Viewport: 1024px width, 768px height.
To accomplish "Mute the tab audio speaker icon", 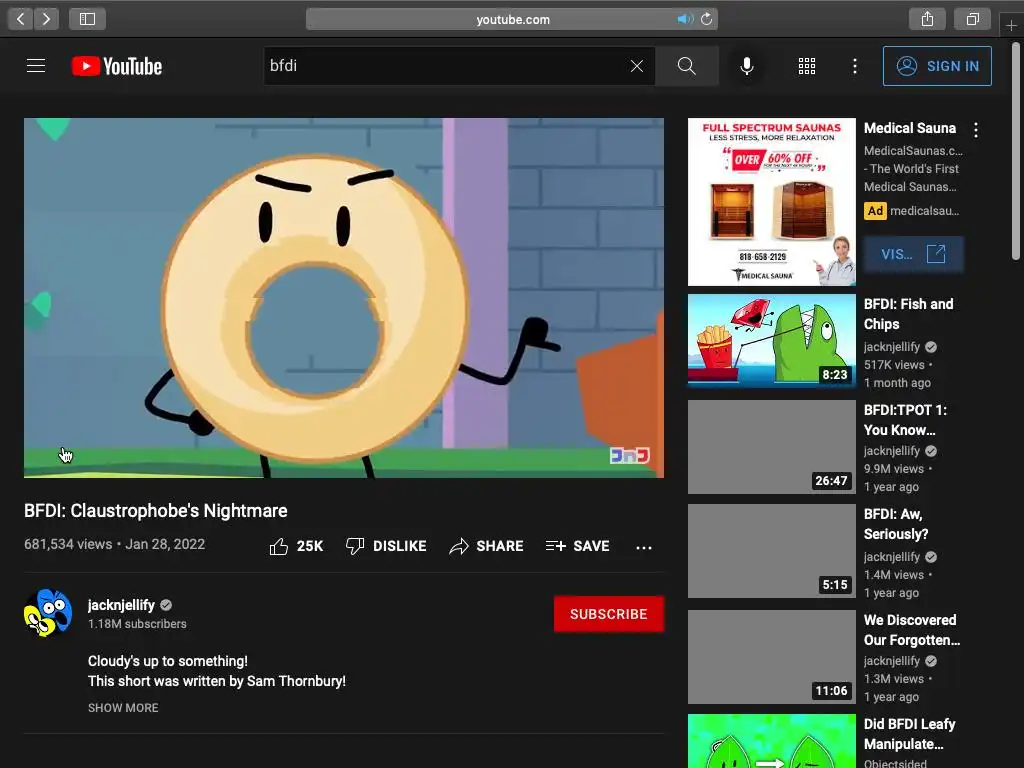I will 684,19.
